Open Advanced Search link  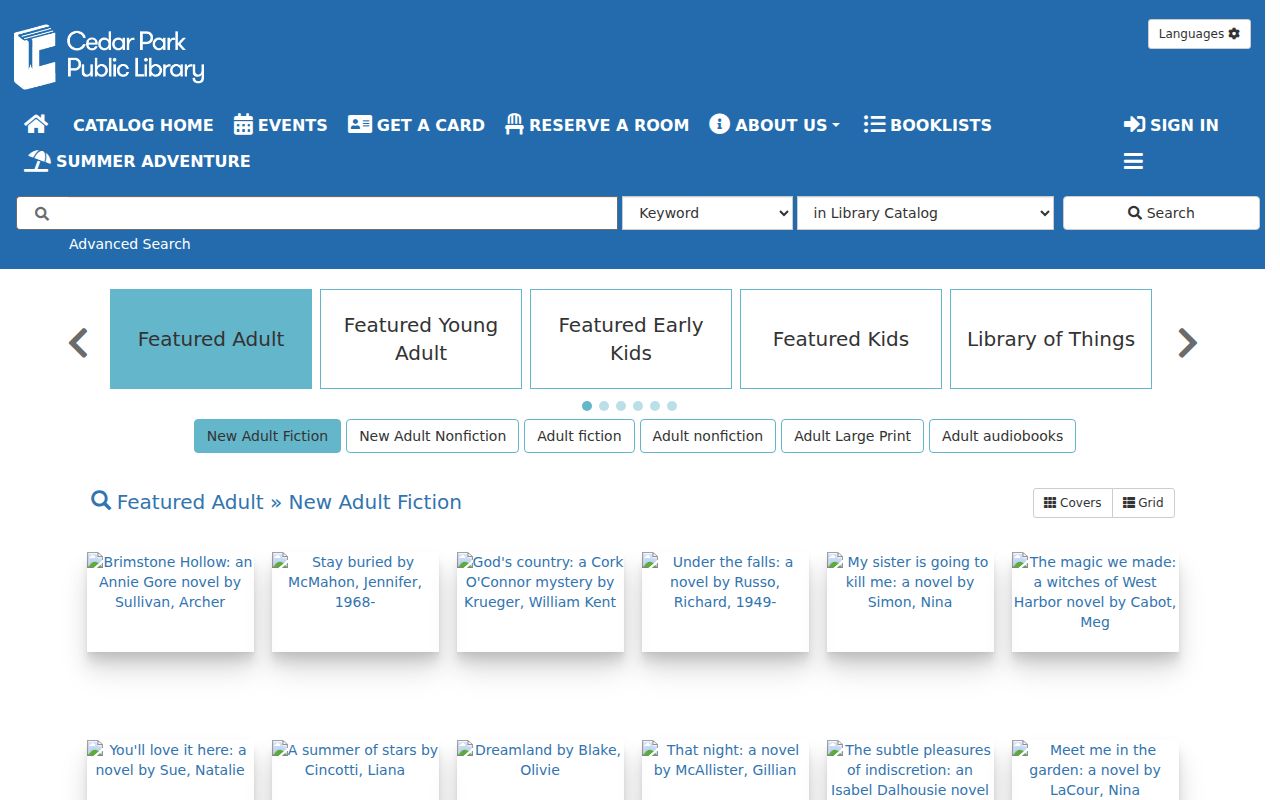click(129, 244)
